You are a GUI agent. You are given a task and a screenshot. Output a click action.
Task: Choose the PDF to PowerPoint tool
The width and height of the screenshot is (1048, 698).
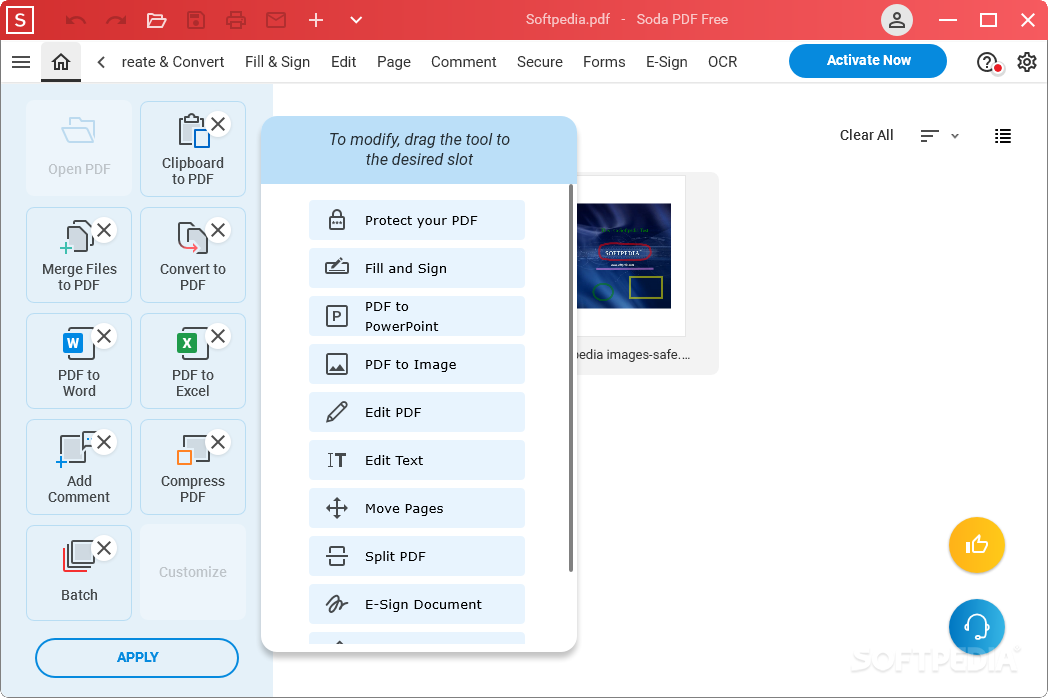coord(417,316)
